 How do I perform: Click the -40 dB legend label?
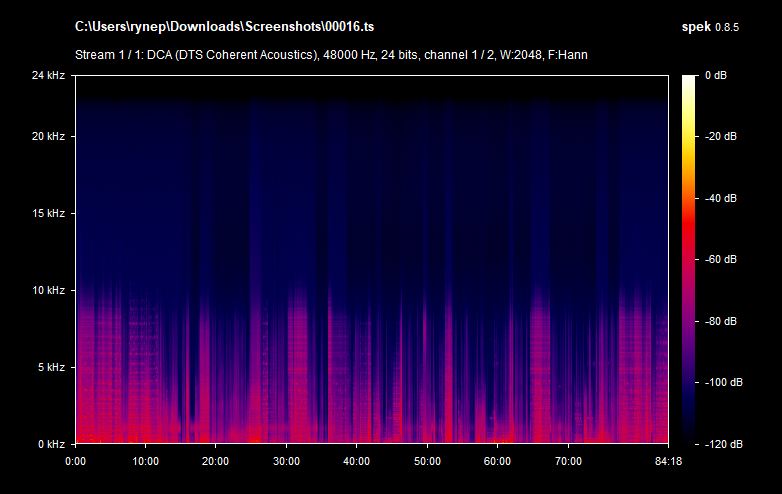point(720,199)
